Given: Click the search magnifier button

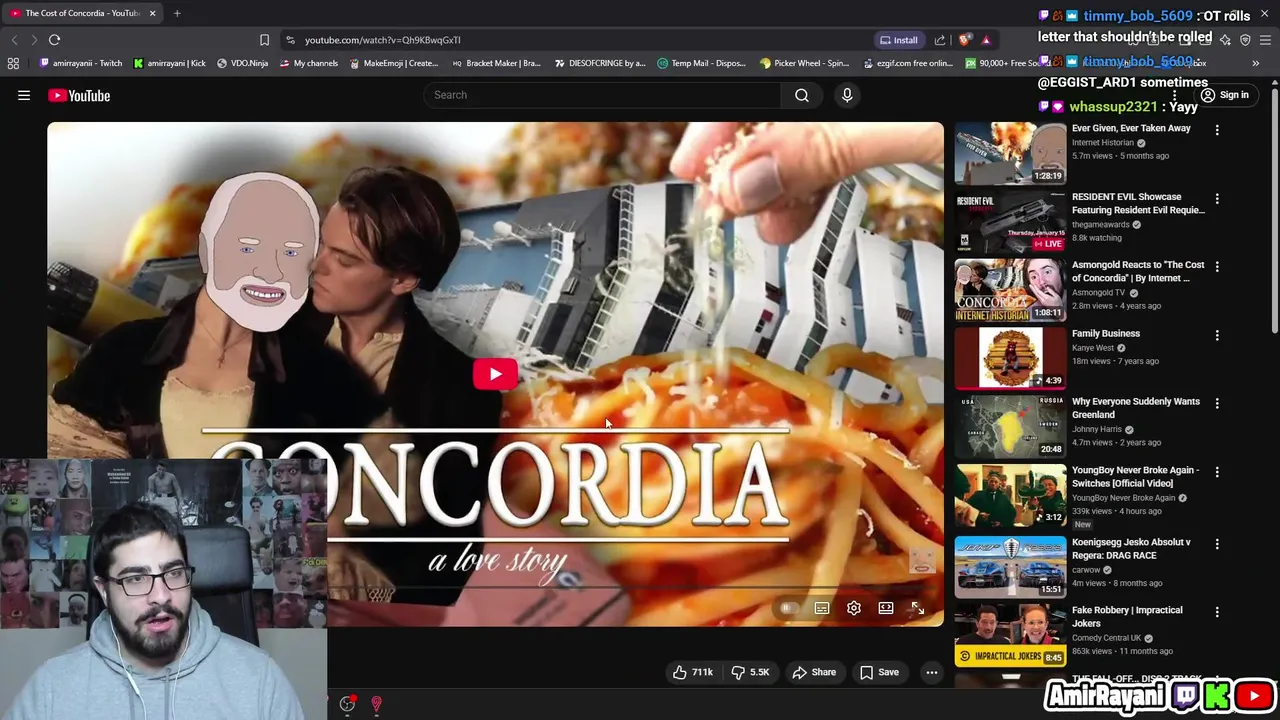Looking at the screenshot, I should (x=802, y=95).
